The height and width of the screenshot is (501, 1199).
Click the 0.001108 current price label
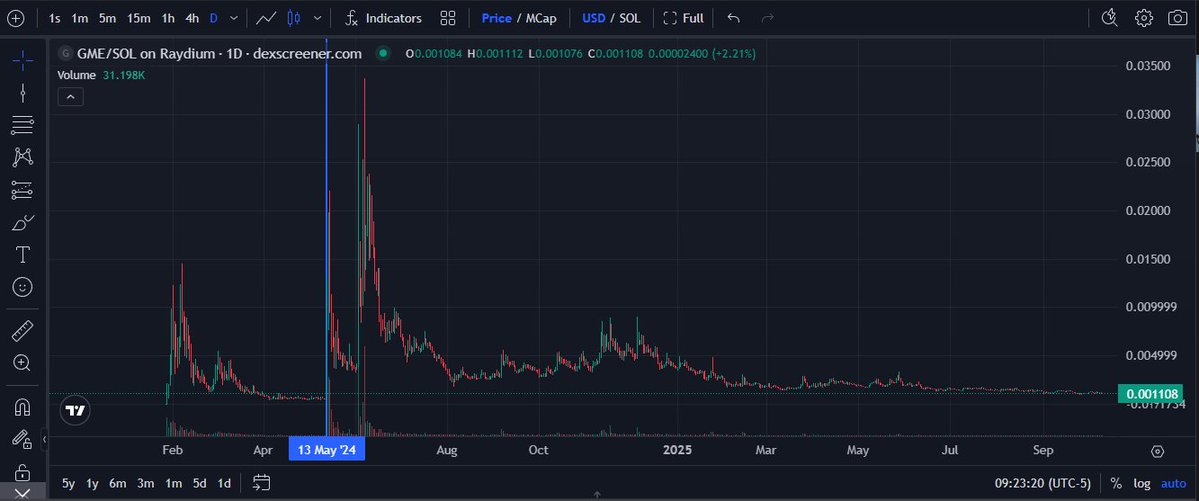(x=1150, y=395)
